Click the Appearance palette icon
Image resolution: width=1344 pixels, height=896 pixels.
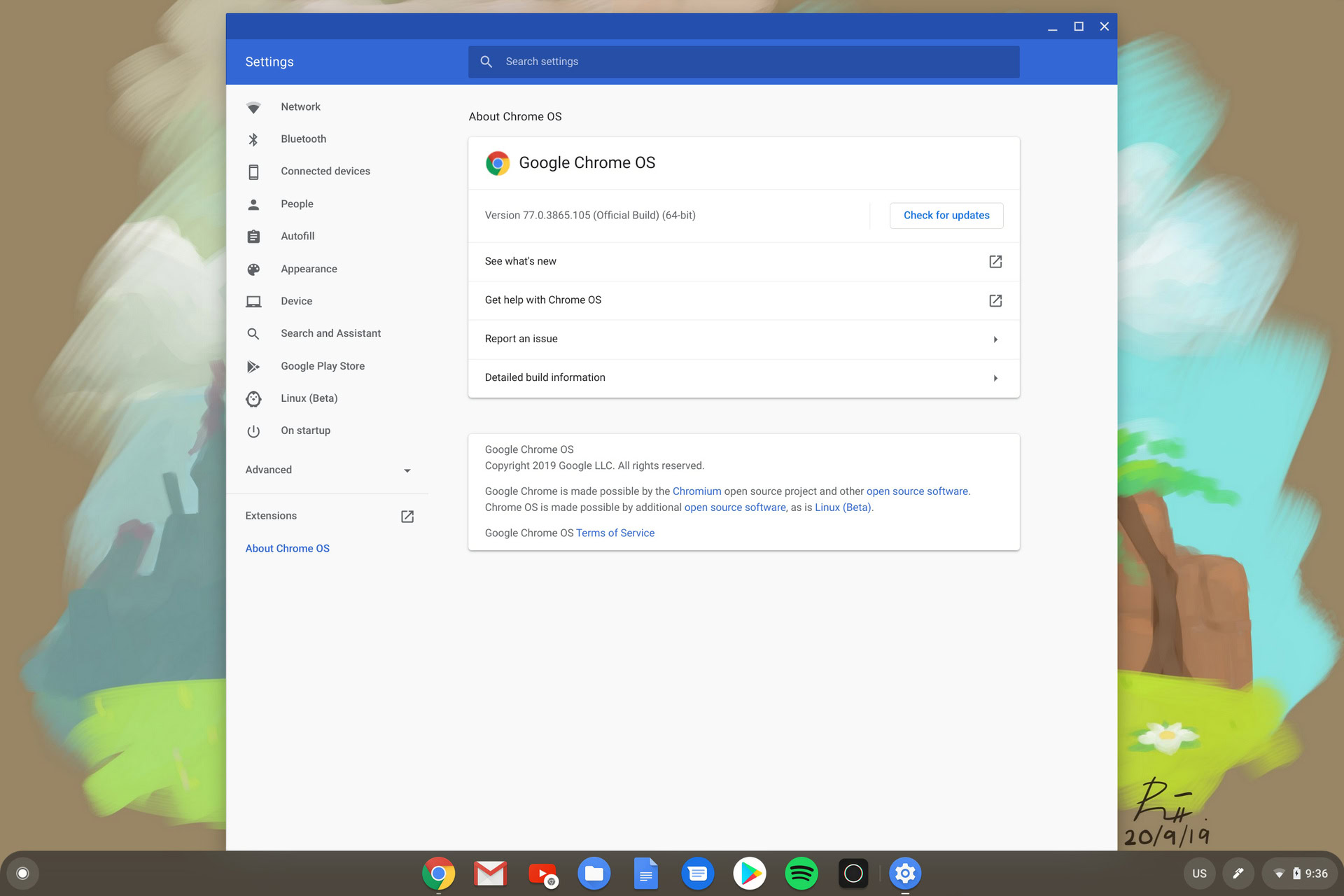pyautogui.click(x=253, y=269)
